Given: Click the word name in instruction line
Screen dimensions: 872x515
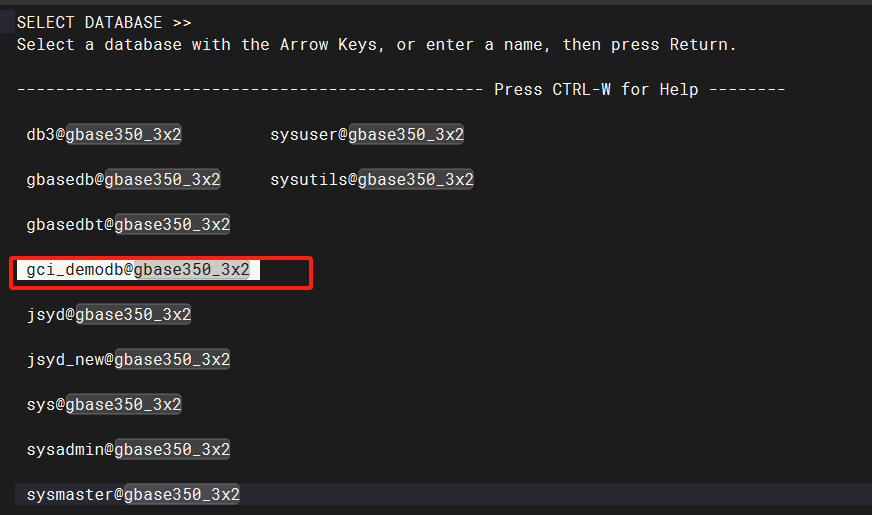Looking at the screenshot, I should 523,45.
